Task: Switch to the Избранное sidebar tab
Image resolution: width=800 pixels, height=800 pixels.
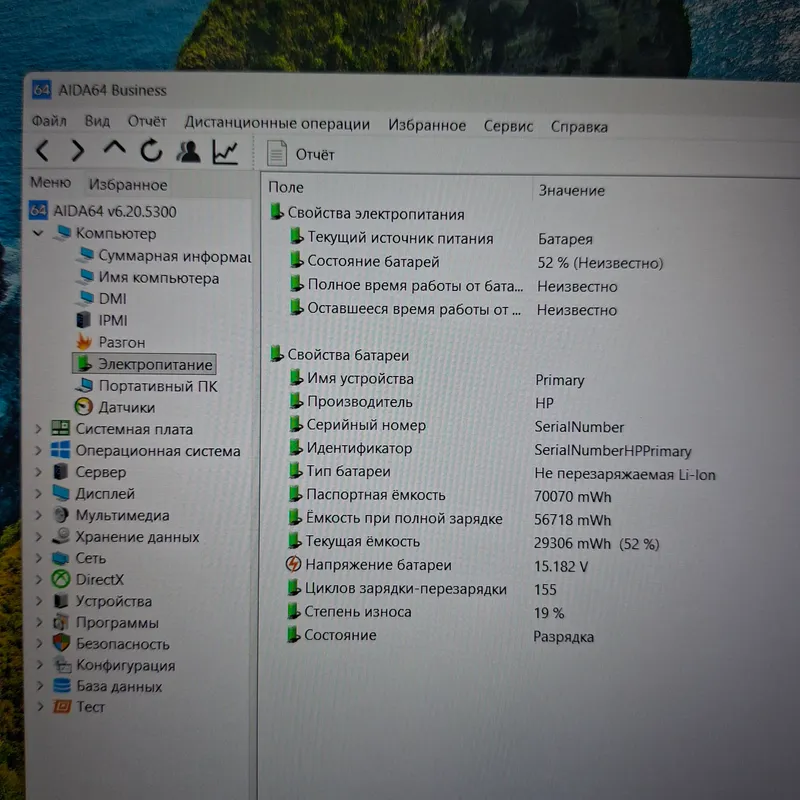Action: pos(128,185)
